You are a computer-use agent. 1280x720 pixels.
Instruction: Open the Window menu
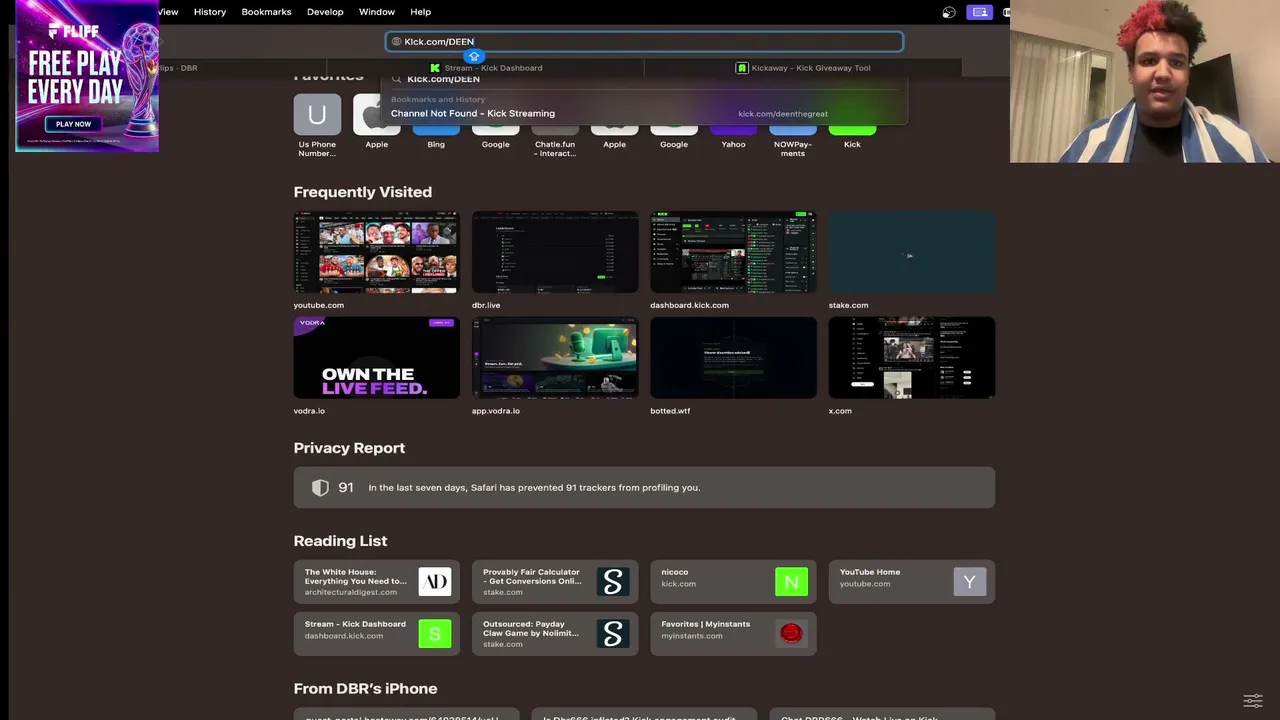pos(377,12)
